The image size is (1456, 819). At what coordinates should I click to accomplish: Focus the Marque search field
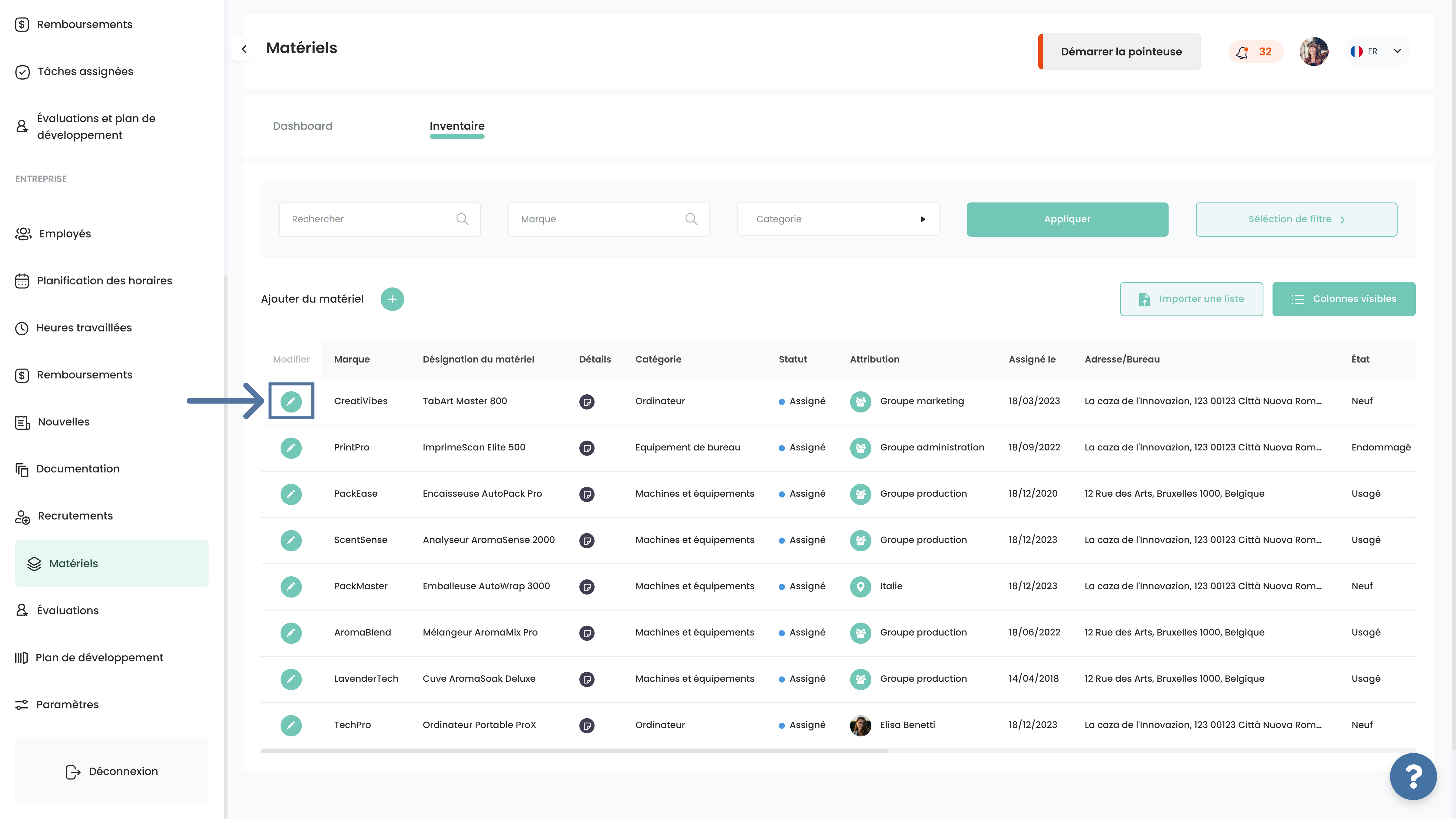(609, 219)
